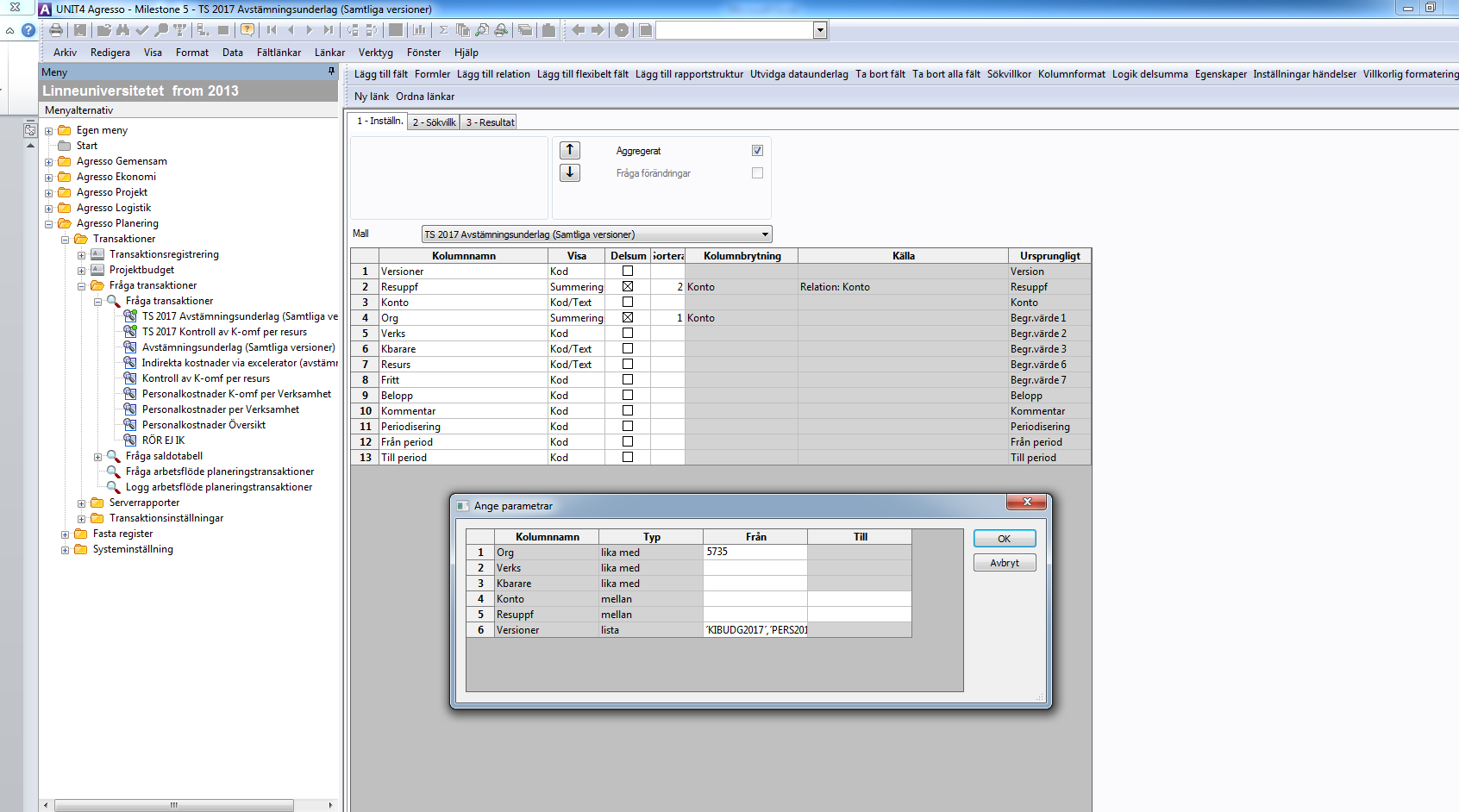Select TS 2017 Avstämningsunderlag tree item
Screen dimensions: 1459x812
(x=240, y=316)
